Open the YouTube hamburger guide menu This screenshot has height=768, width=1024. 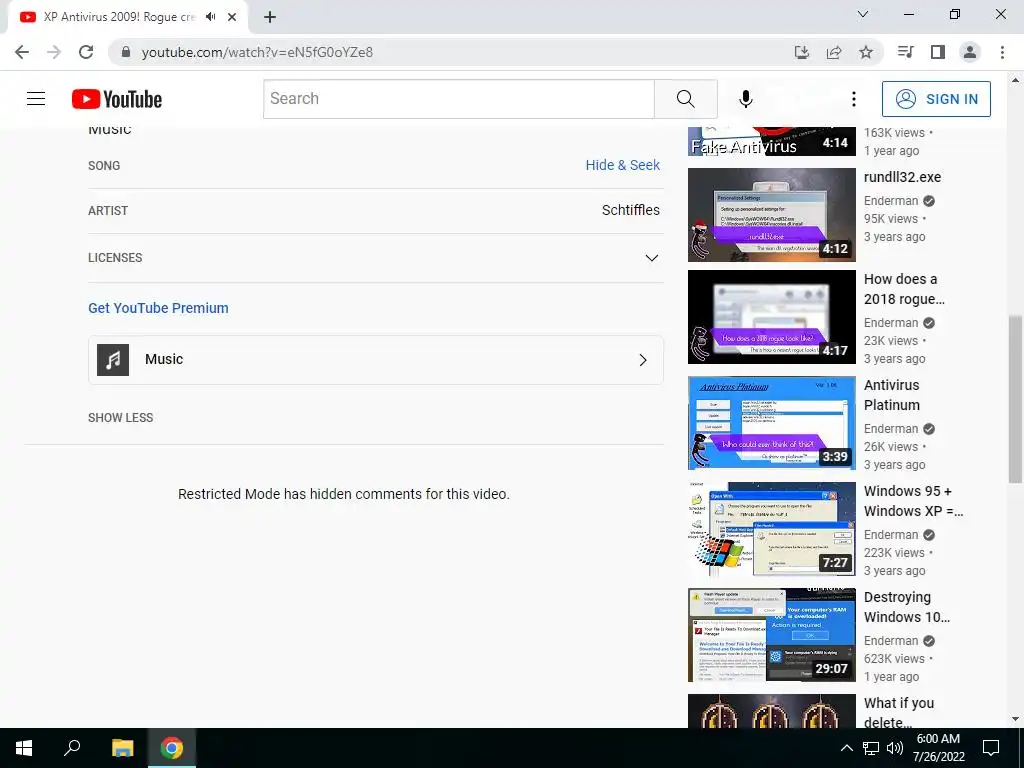tap(36, 99)
